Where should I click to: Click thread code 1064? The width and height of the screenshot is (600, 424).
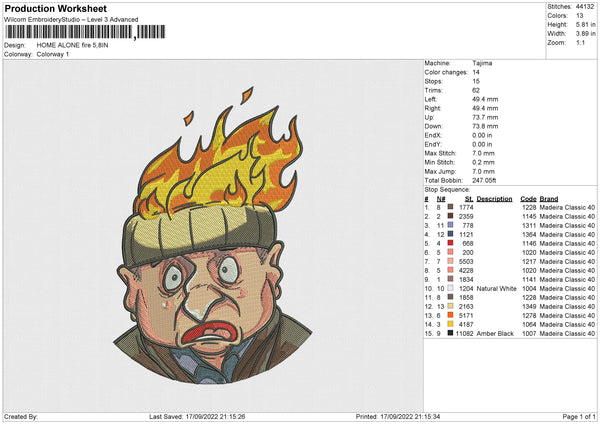coord(529,325)
